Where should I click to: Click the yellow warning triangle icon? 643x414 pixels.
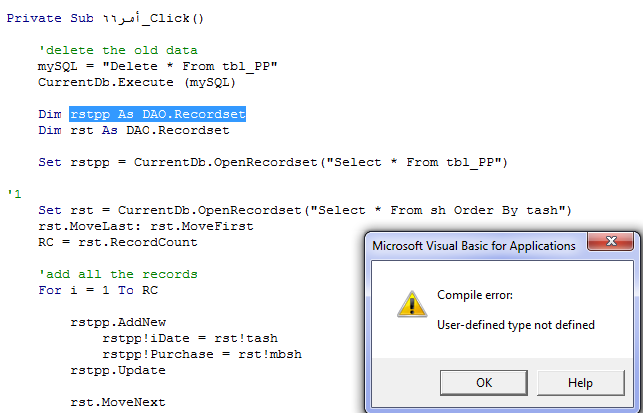(x=412, y=304)
